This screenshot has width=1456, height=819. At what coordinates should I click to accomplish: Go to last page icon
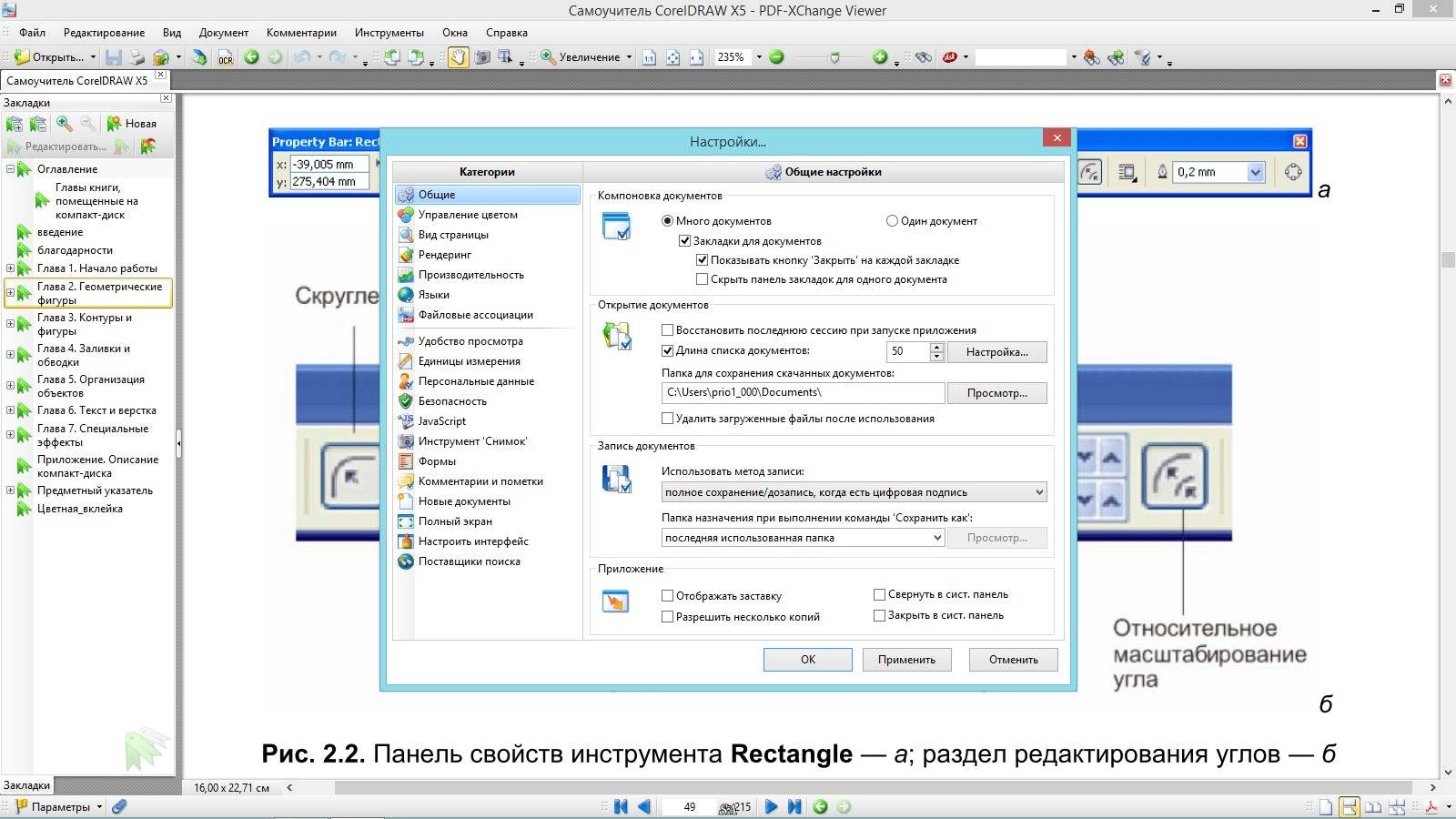(794, 806)
